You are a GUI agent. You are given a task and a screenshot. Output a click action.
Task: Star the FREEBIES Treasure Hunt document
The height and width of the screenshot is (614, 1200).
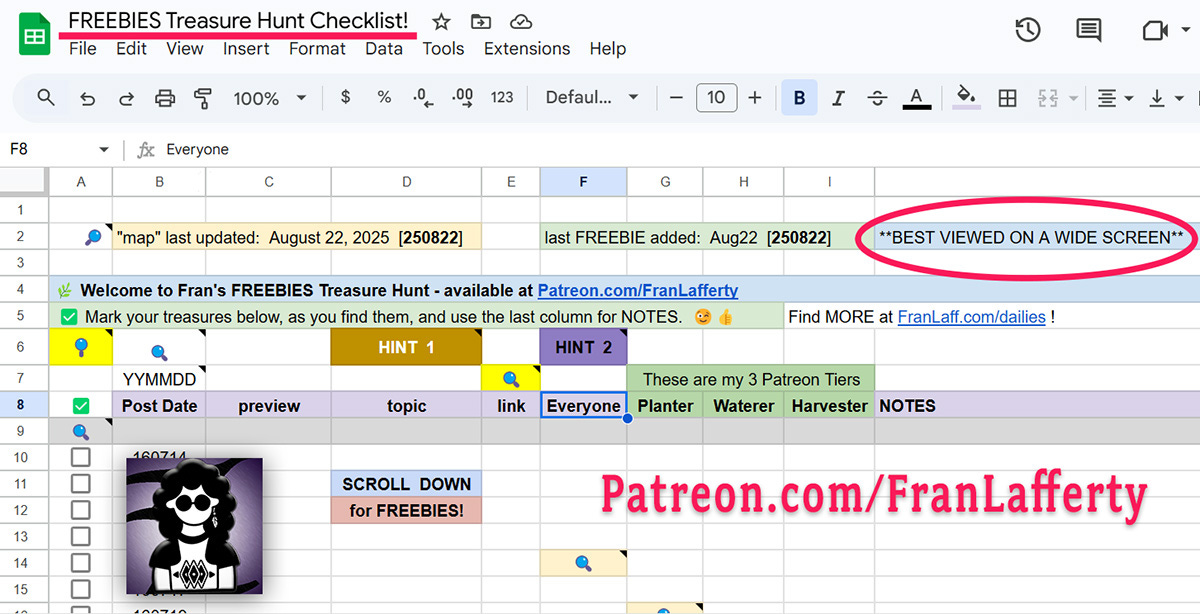coord(441,21)
